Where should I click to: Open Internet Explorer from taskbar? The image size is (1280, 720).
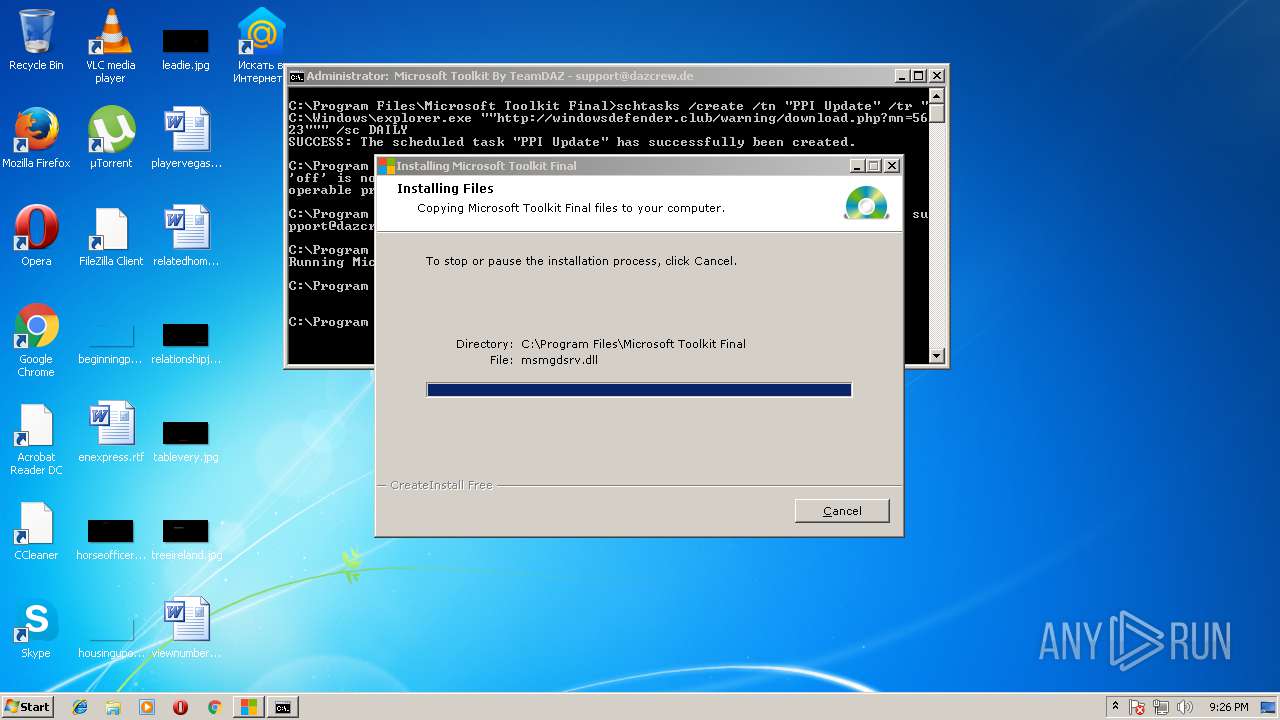click(x=80, y=707)
